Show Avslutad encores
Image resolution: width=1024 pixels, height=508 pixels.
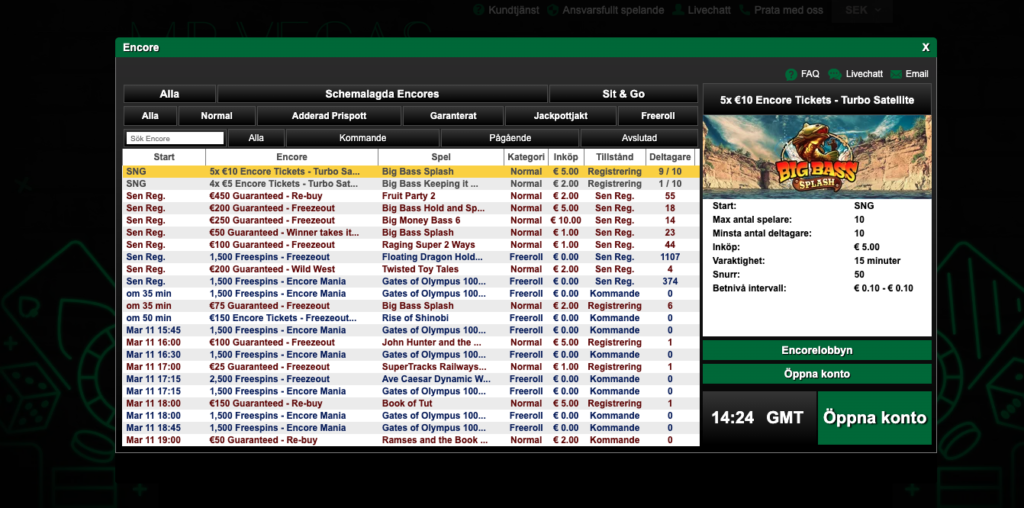(x=639, y=138)
